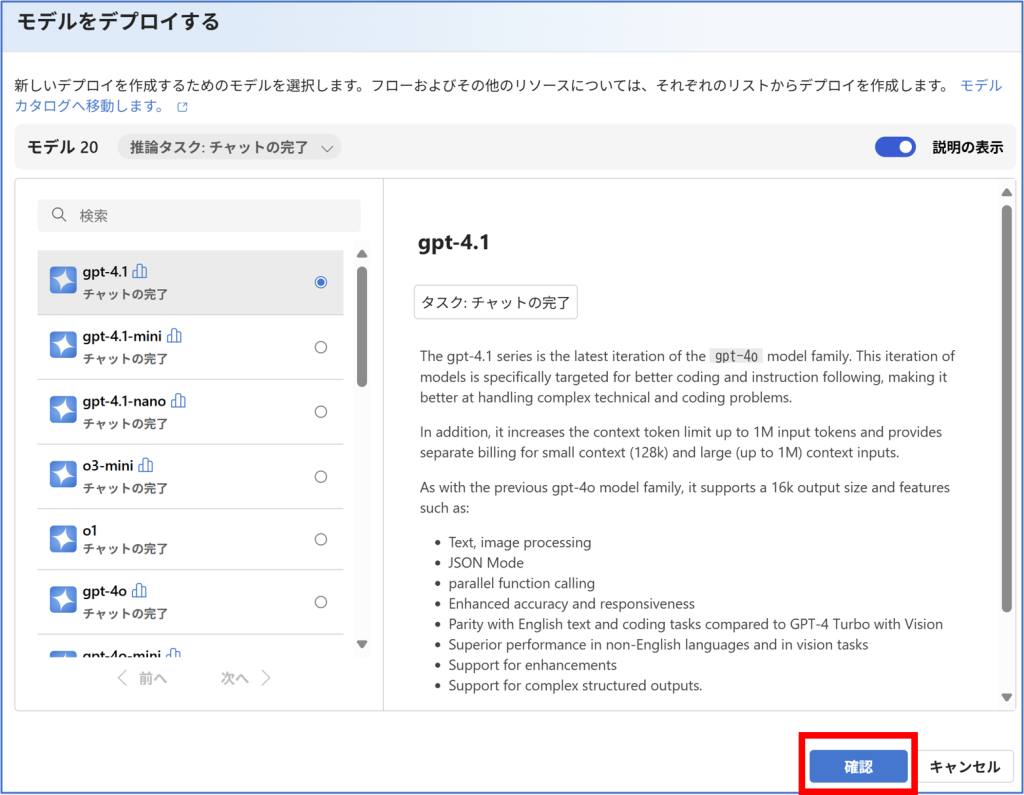
Task: Click the 'Text, image processing' bullet
Action: point(520,542)
